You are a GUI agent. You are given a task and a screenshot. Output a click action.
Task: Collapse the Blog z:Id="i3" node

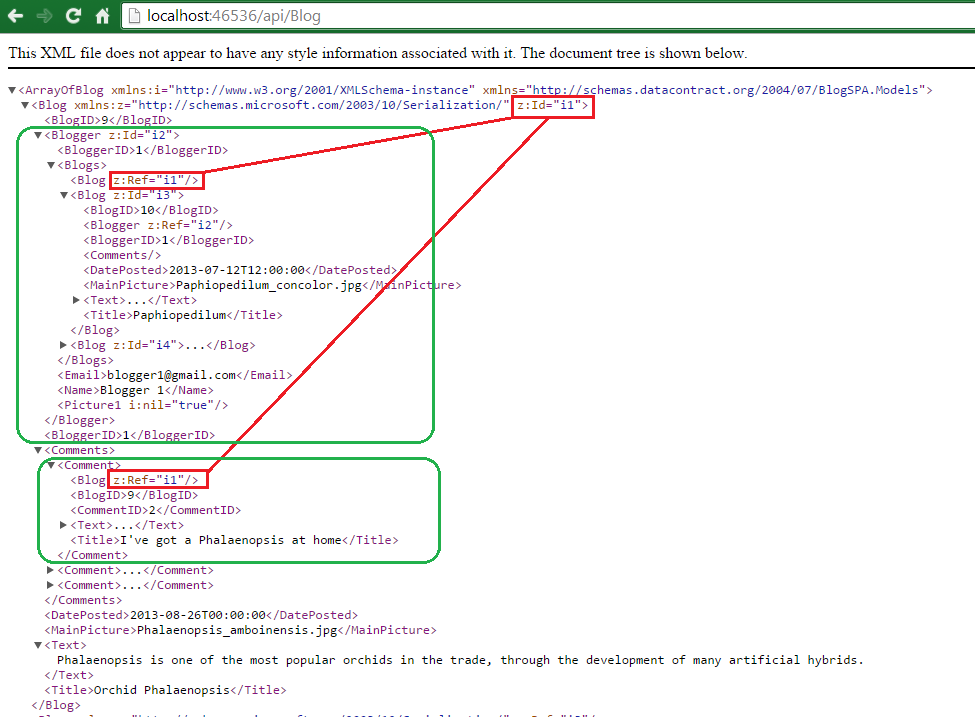pyautogui.click(x=64, y=195)
